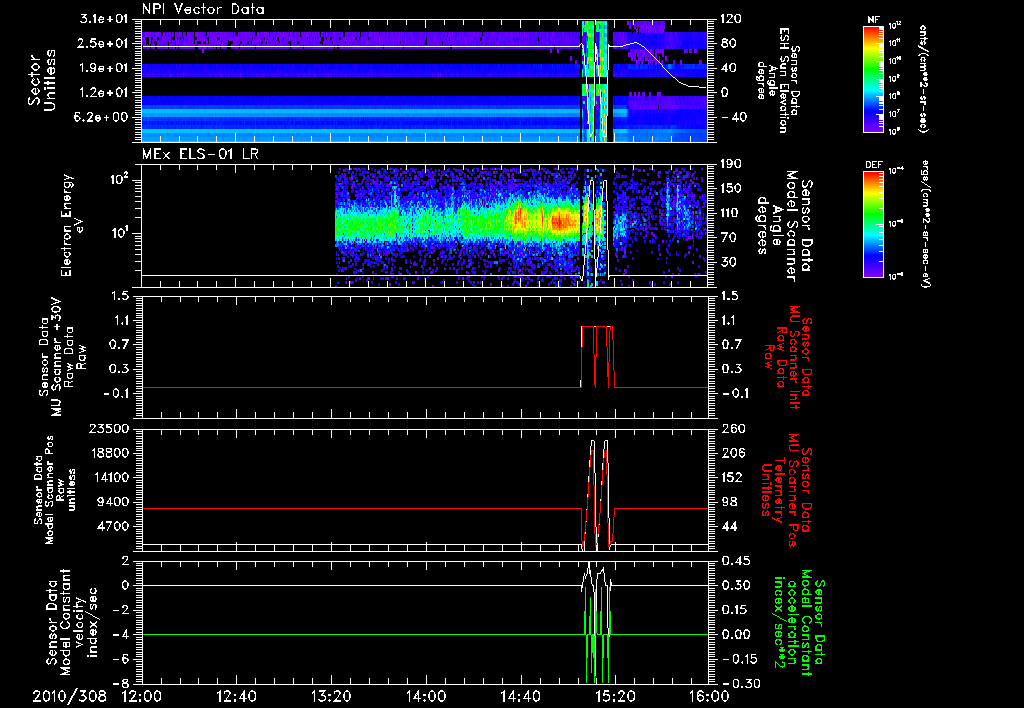
Task: Click the 'ESH Sun Elevation Angle' axis label
Action: click(x=778, y=80)
